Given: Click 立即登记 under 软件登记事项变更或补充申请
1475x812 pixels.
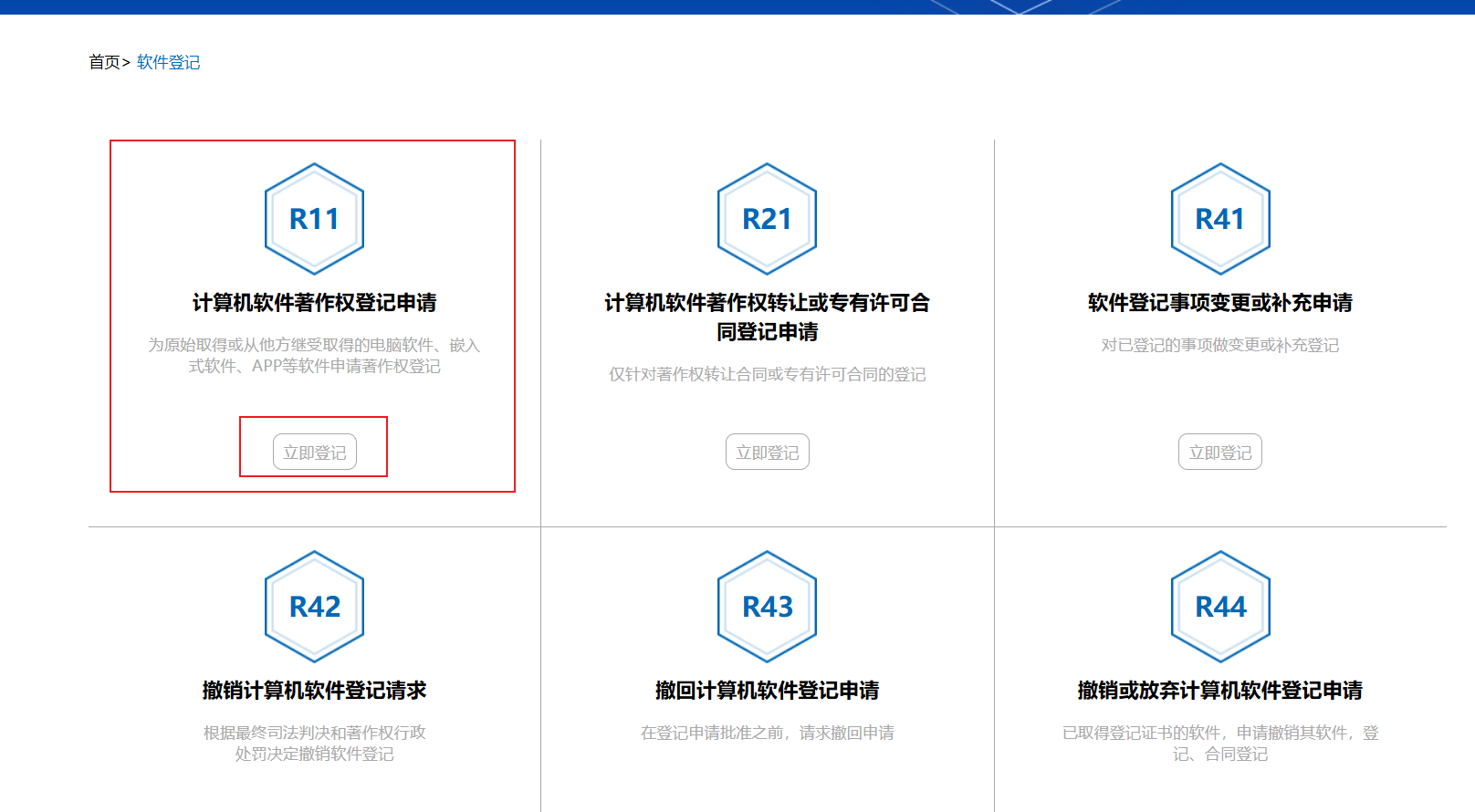Looking at the screenshot, I should click(x=1220, y=452).
